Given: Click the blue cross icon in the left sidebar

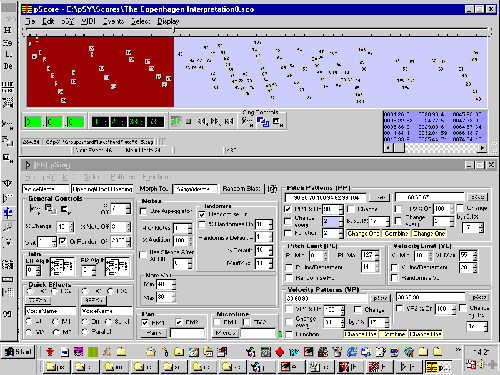Looking at the screenshot, I should tap(8, 213).
